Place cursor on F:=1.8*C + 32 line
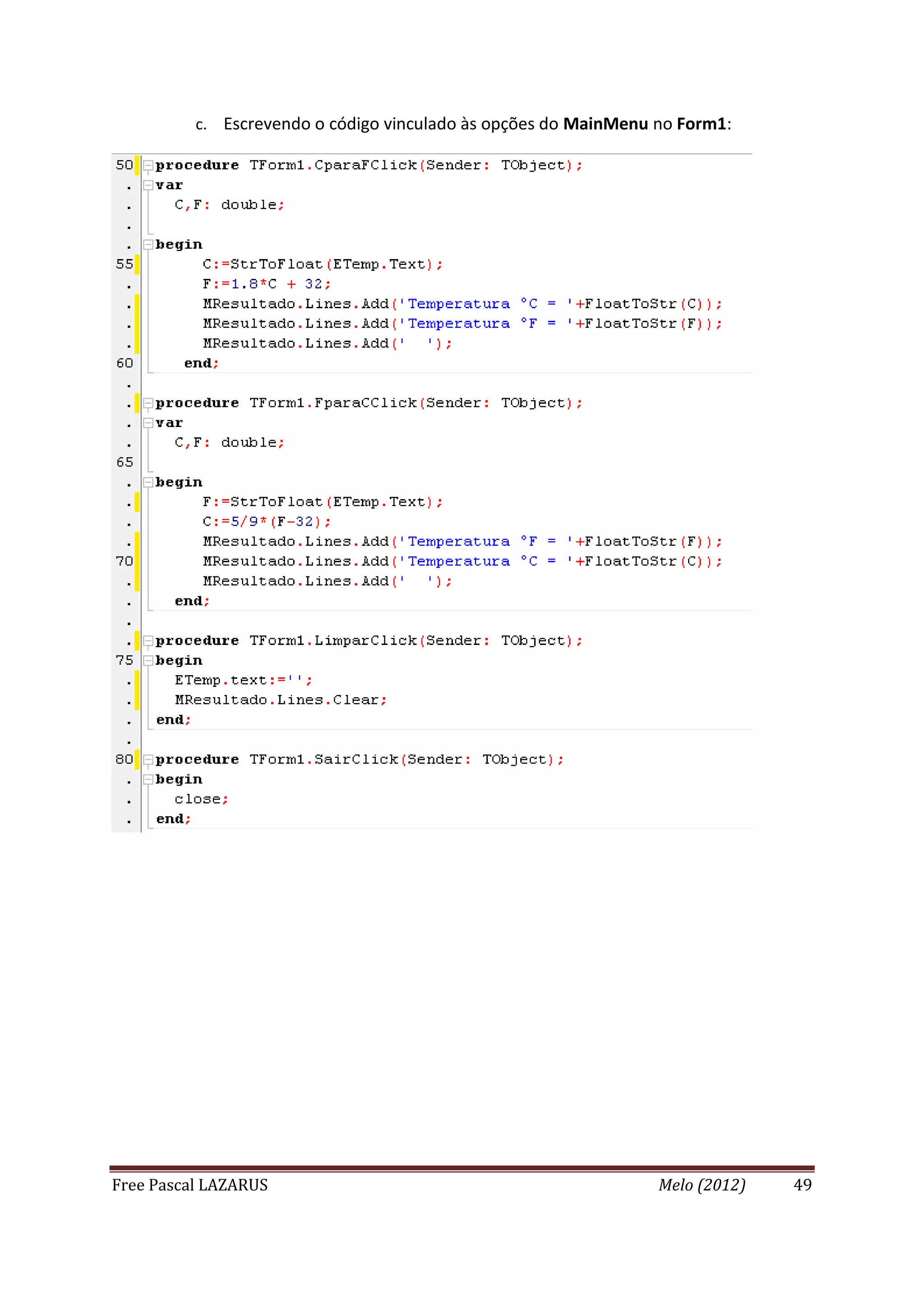Image resolution: width=924 pixels, height=1307 pixels. 266,284
